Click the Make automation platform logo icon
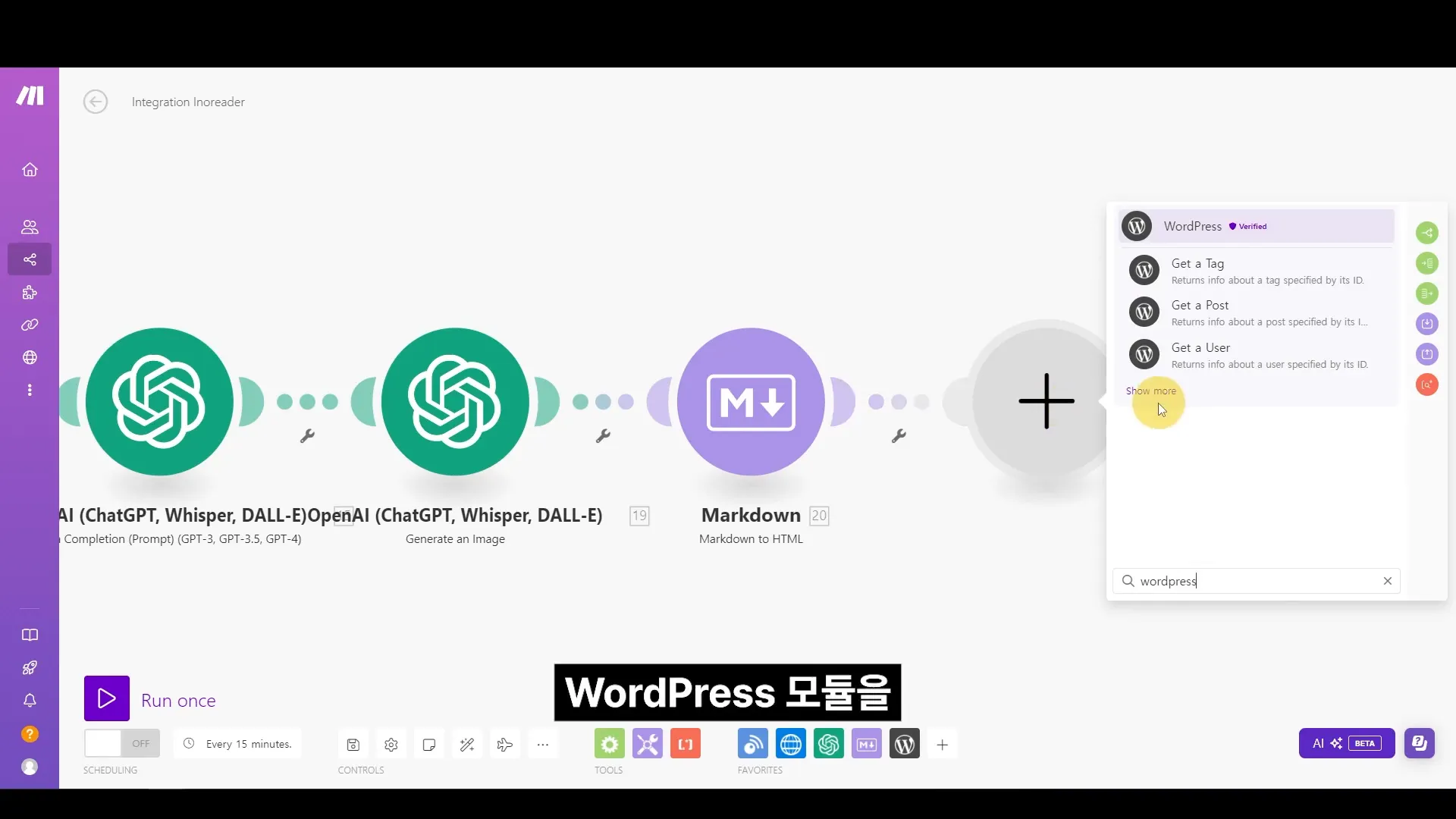The image size is (1456, 819). click(29, 95)
